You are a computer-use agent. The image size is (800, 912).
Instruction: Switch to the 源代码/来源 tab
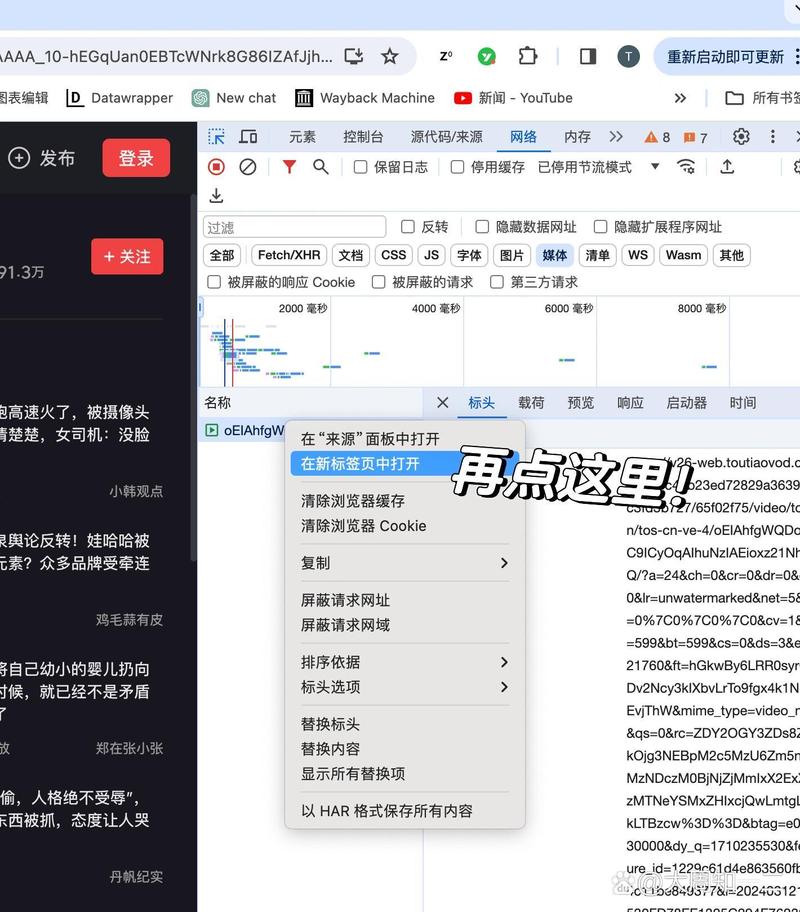pos(447,137)
